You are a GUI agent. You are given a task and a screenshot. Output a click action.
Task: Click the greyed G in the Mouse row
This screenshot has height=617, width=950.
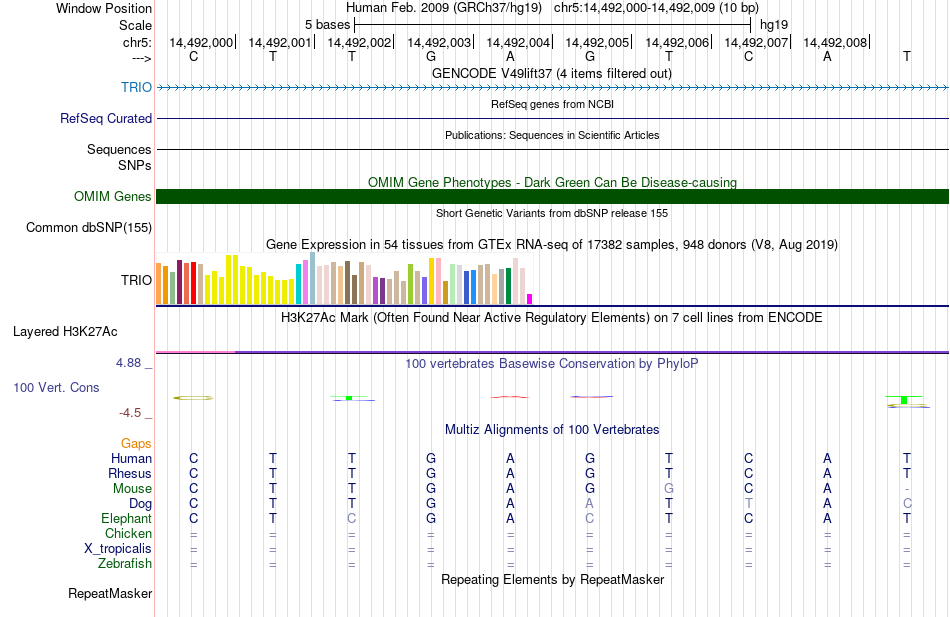tap(669, 489)
